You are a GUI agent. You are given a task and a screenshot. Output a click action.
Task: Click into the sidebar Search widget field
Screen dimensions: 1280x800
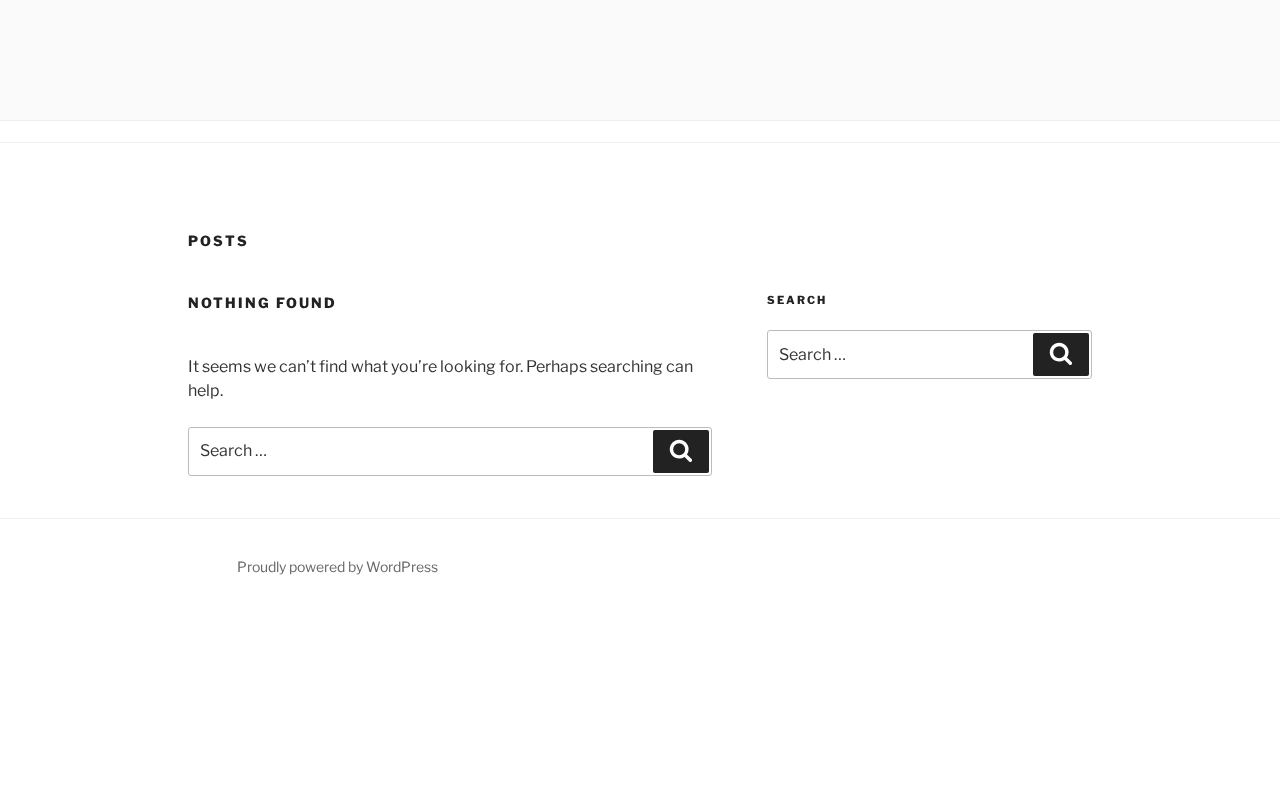[x=900, y=354]
